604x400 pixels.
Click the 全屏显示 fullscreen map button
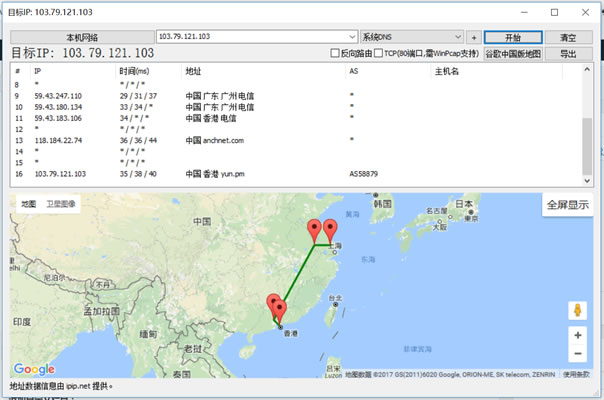(x=567, y=205)
